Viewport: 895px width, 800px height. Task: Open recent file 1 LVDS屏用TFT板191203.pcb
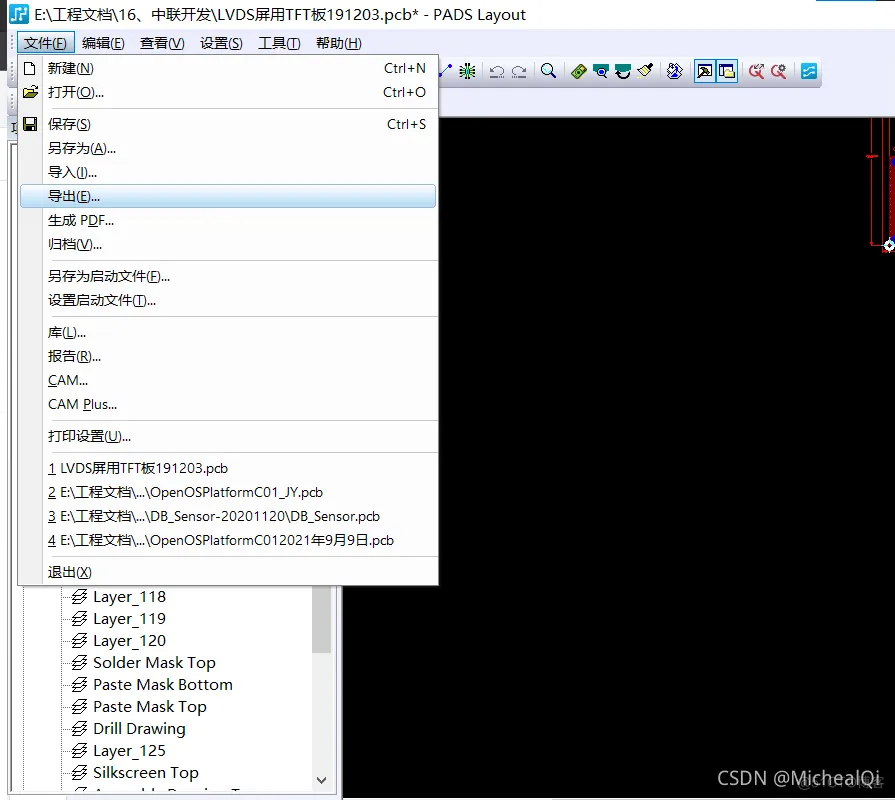coord(228,468)
